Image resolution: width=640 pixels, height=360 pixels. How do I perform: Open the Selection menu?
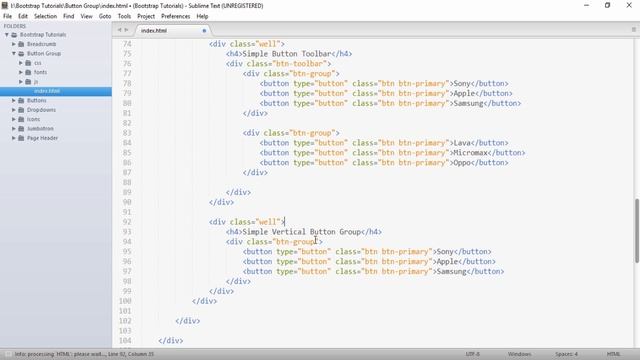[45, 16]
